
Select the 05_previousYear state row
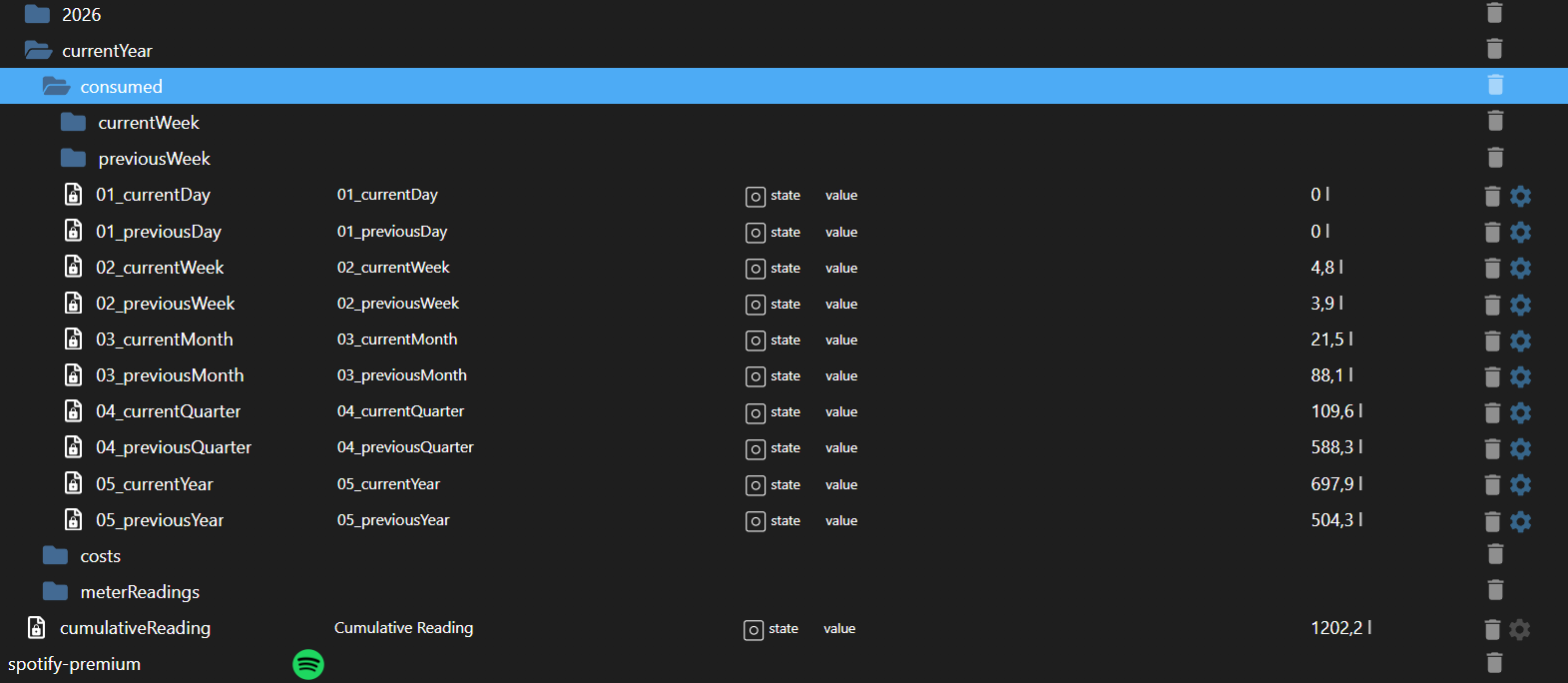pos(784,520)
